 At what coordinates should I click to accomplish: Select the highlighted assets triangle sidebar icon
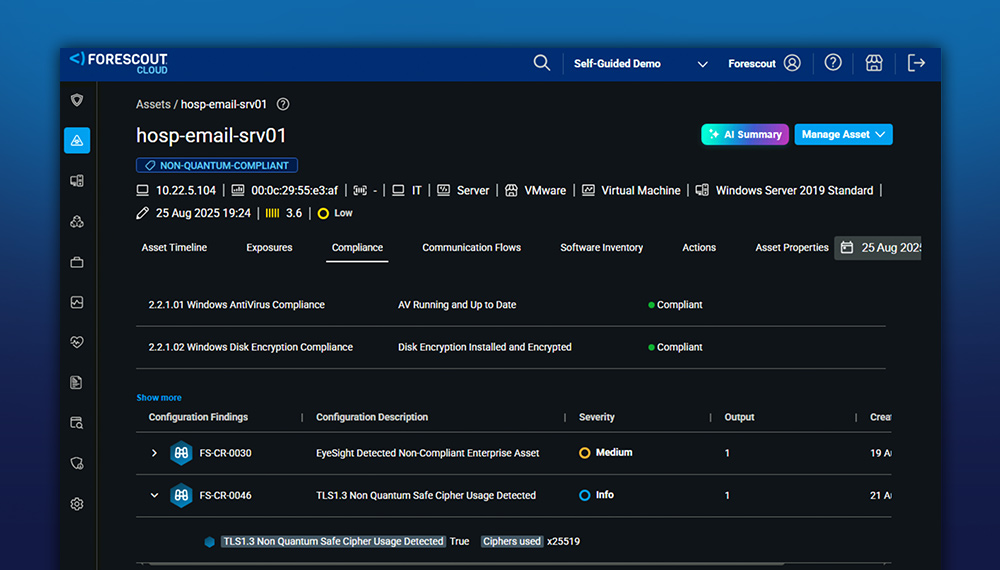(77, 140)
